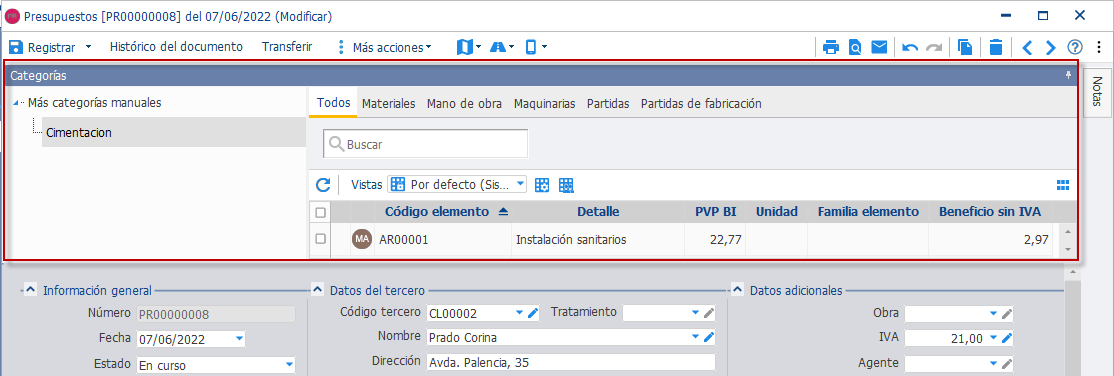Click the send email envelope icon
This screenshot has height=376, width=1114.
coord(880,48)
